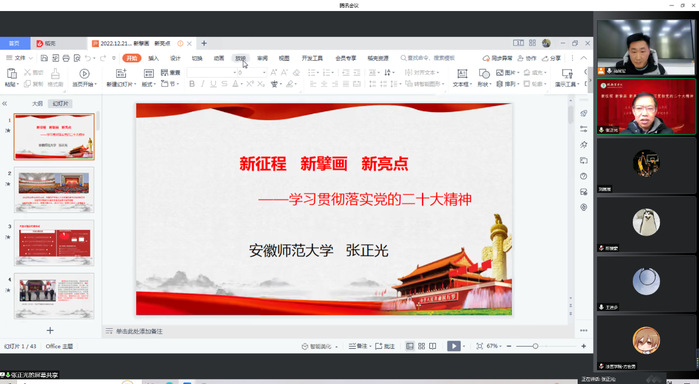Click the new slide icon
Image resolution: width=699 pixels, height=384 pixels.
[121, 73]
